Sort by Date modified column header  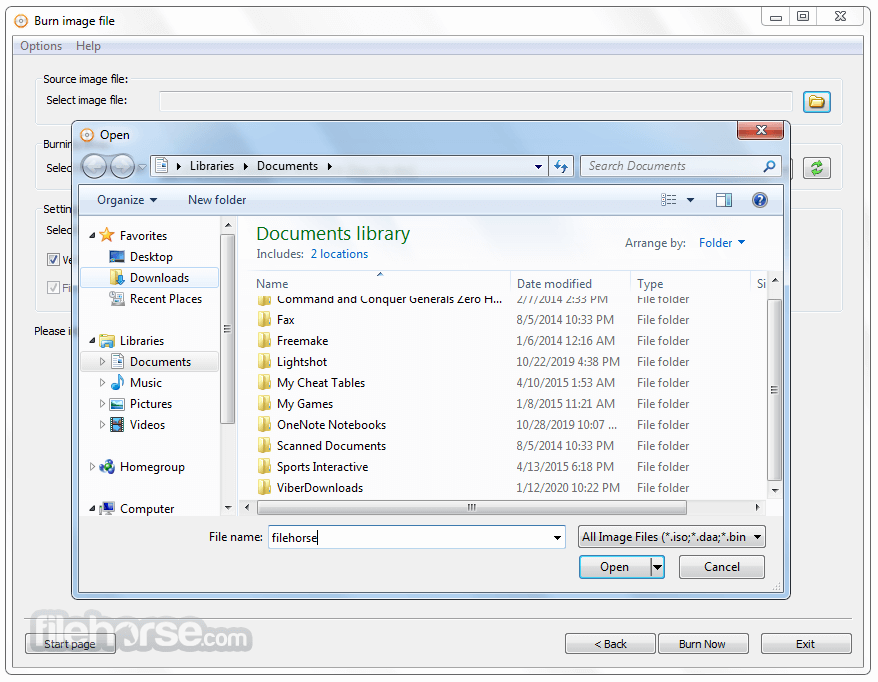(570, 283)
